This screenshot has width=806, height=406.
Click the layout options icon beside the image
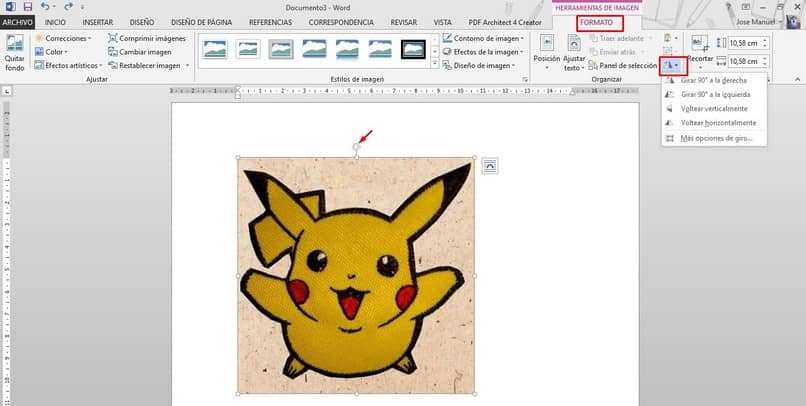click(490, 166)
